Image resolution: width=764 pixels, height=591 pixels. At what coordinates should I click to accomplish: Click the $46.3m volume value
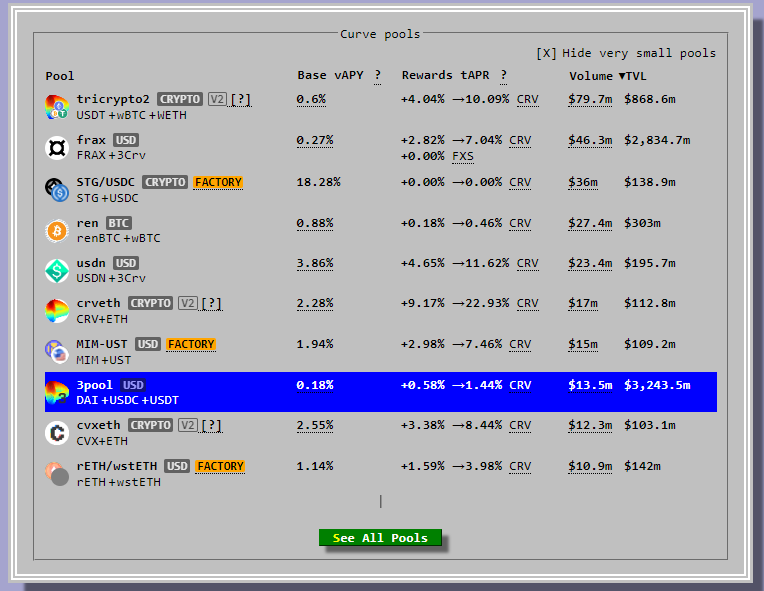pyautogui.click(x=590, y=140)
